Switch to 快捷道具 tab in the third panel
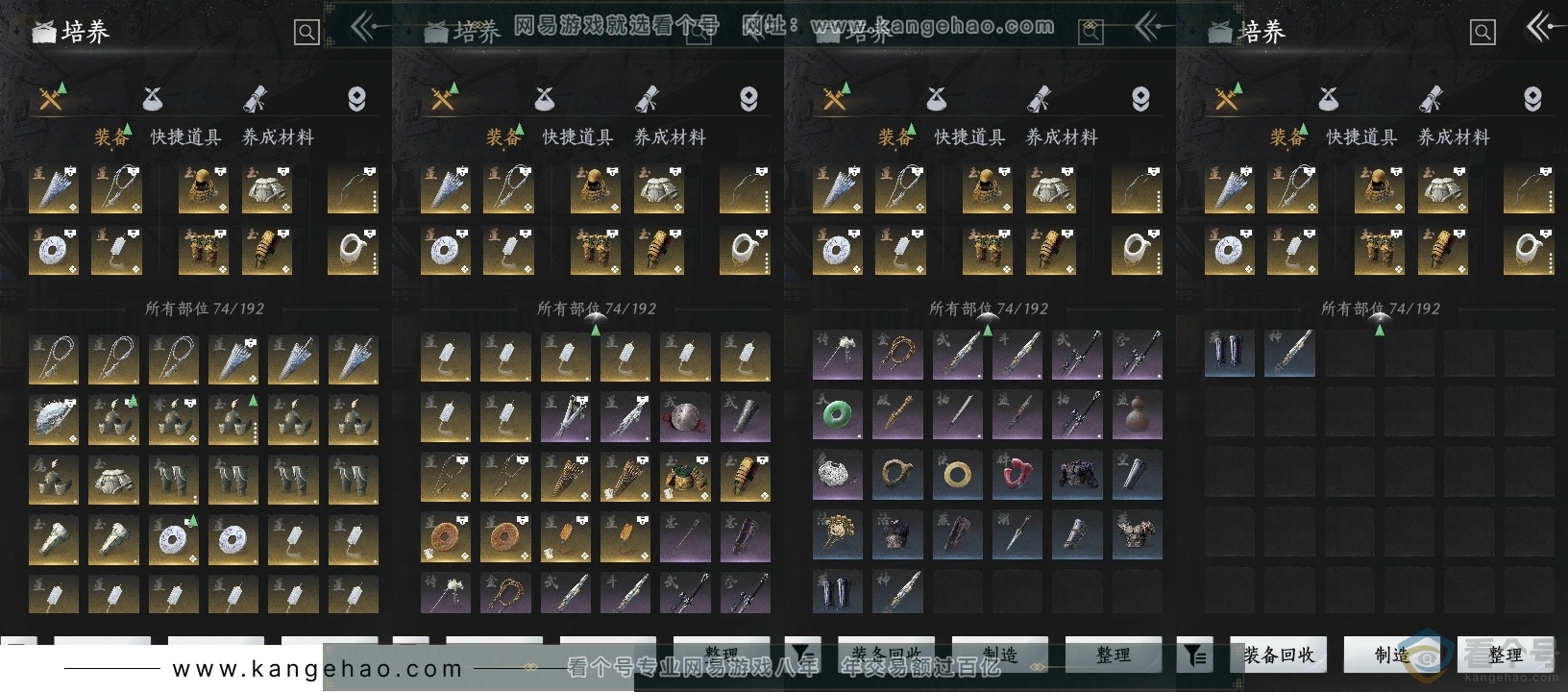Image resolution: width=1568 pixels, height=692 pixels. 969,137
